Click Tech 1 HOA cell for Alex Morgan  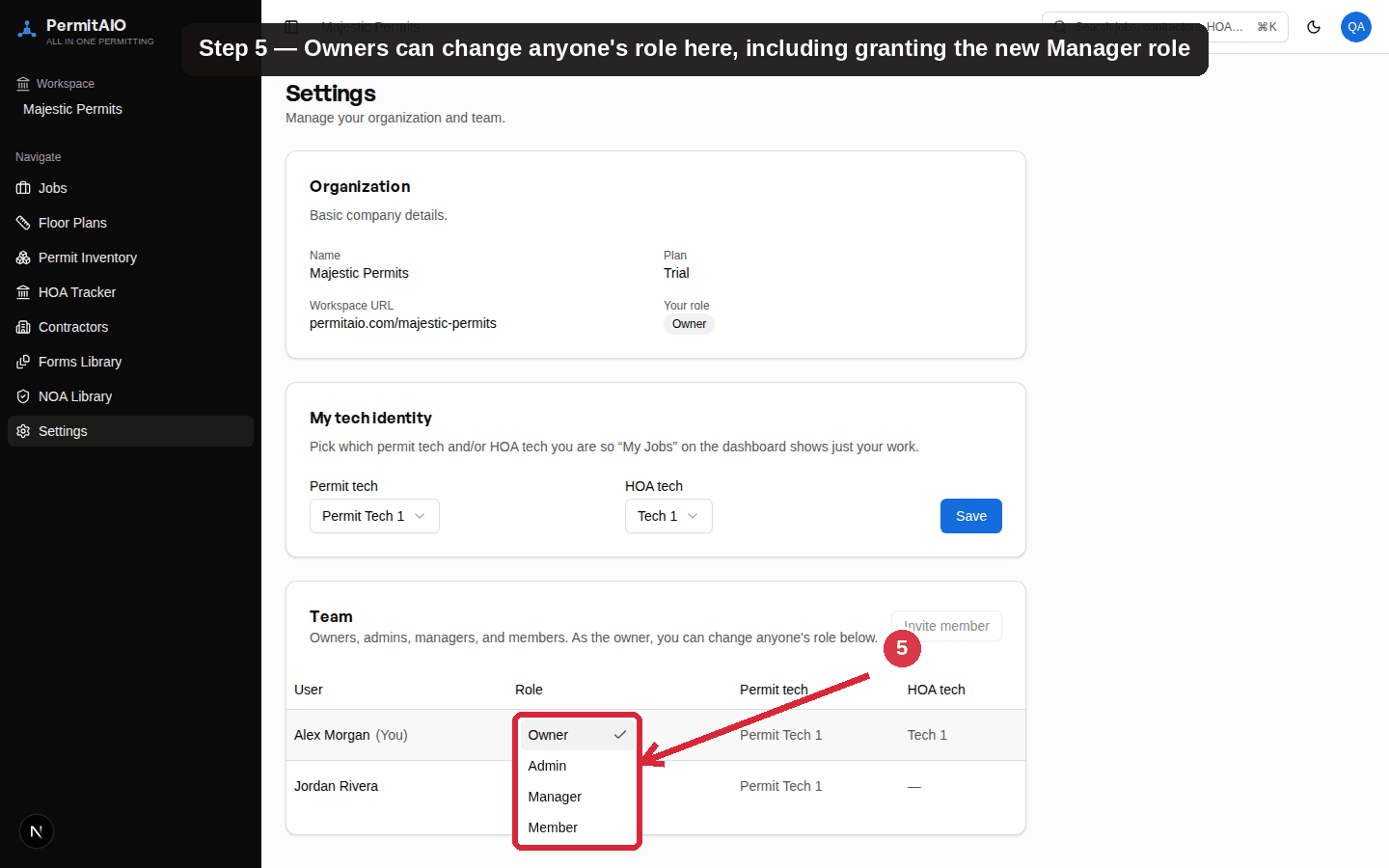pos(927,735)
